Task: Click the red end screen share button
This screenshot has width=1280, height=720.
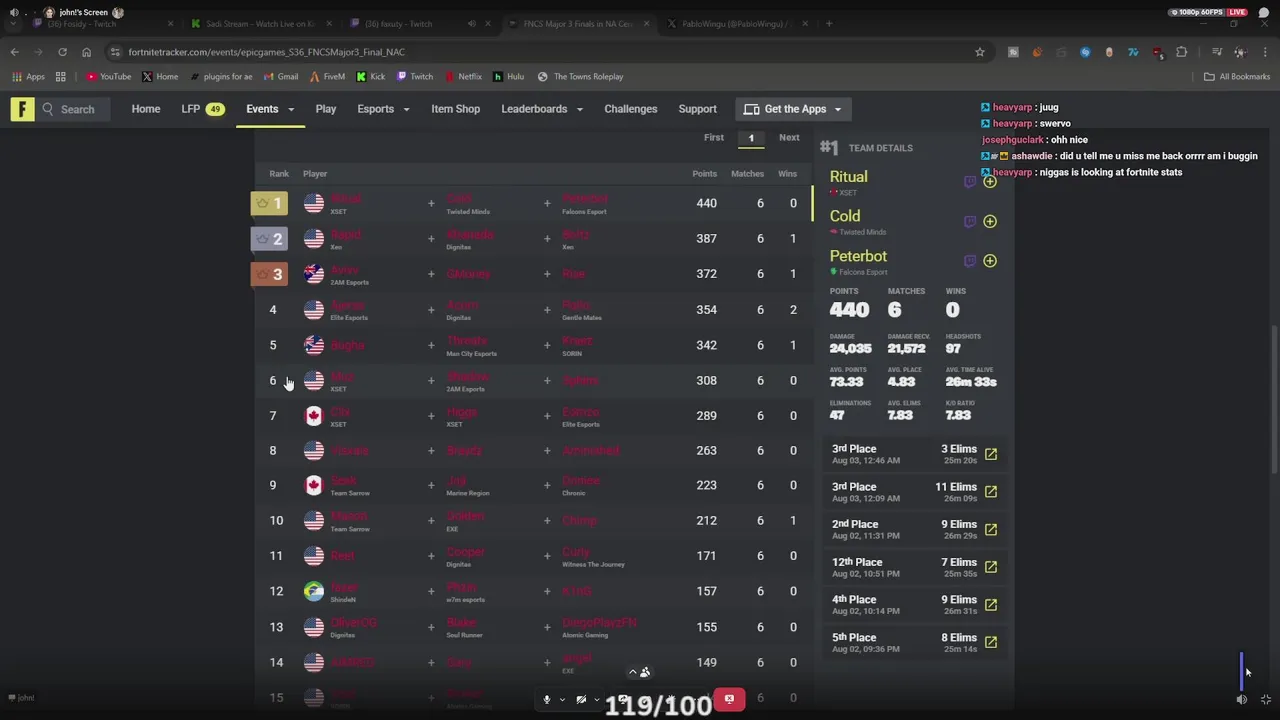Action: point(729,699)
